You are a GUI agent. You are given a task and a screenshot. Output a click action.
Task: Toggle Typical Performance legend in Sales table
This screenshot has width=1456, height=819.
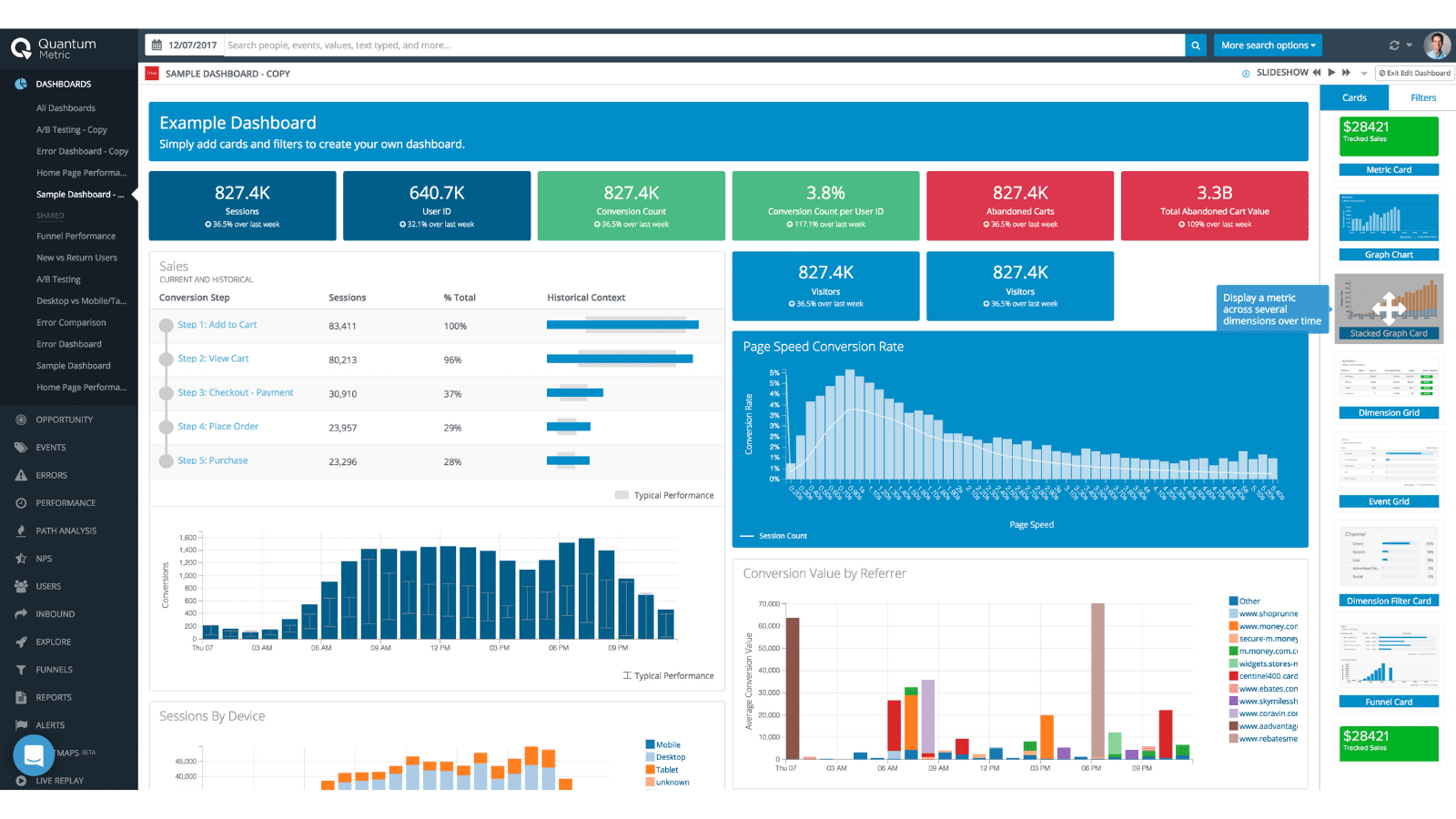pos(664,495)
